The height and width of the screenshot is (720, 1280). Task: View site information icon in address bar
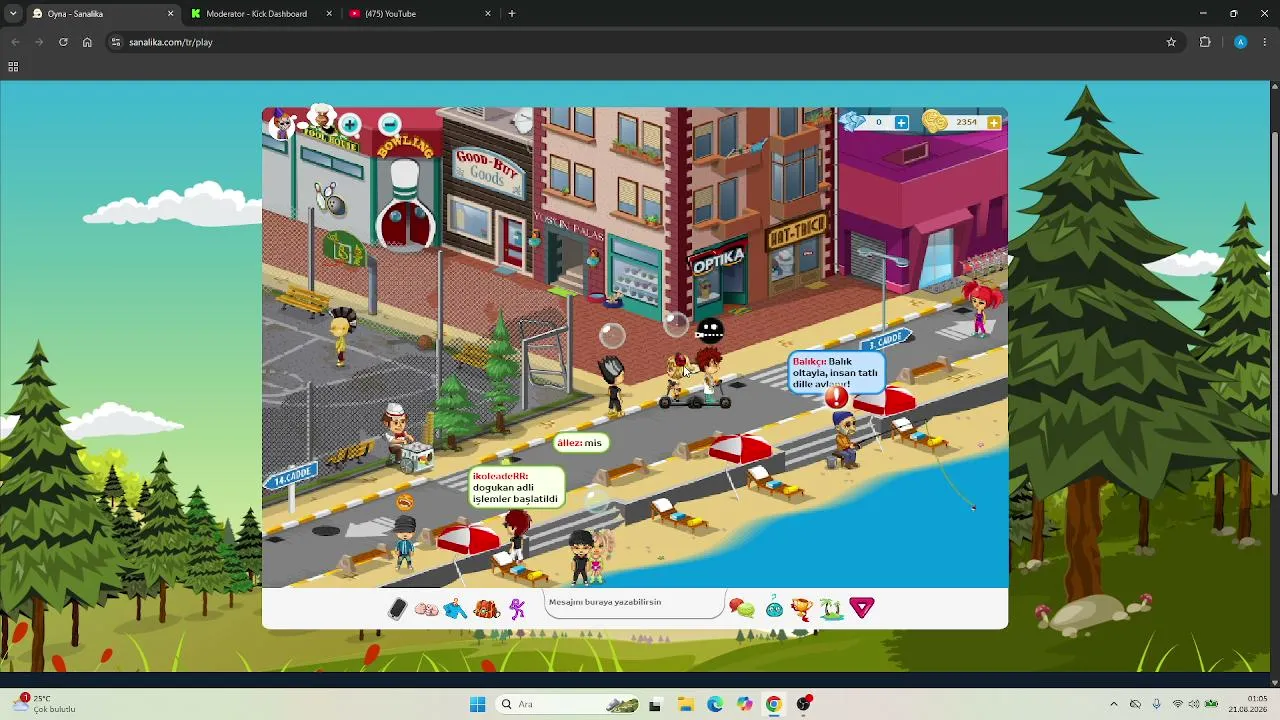pyautogui.click(x=116, y=42)
